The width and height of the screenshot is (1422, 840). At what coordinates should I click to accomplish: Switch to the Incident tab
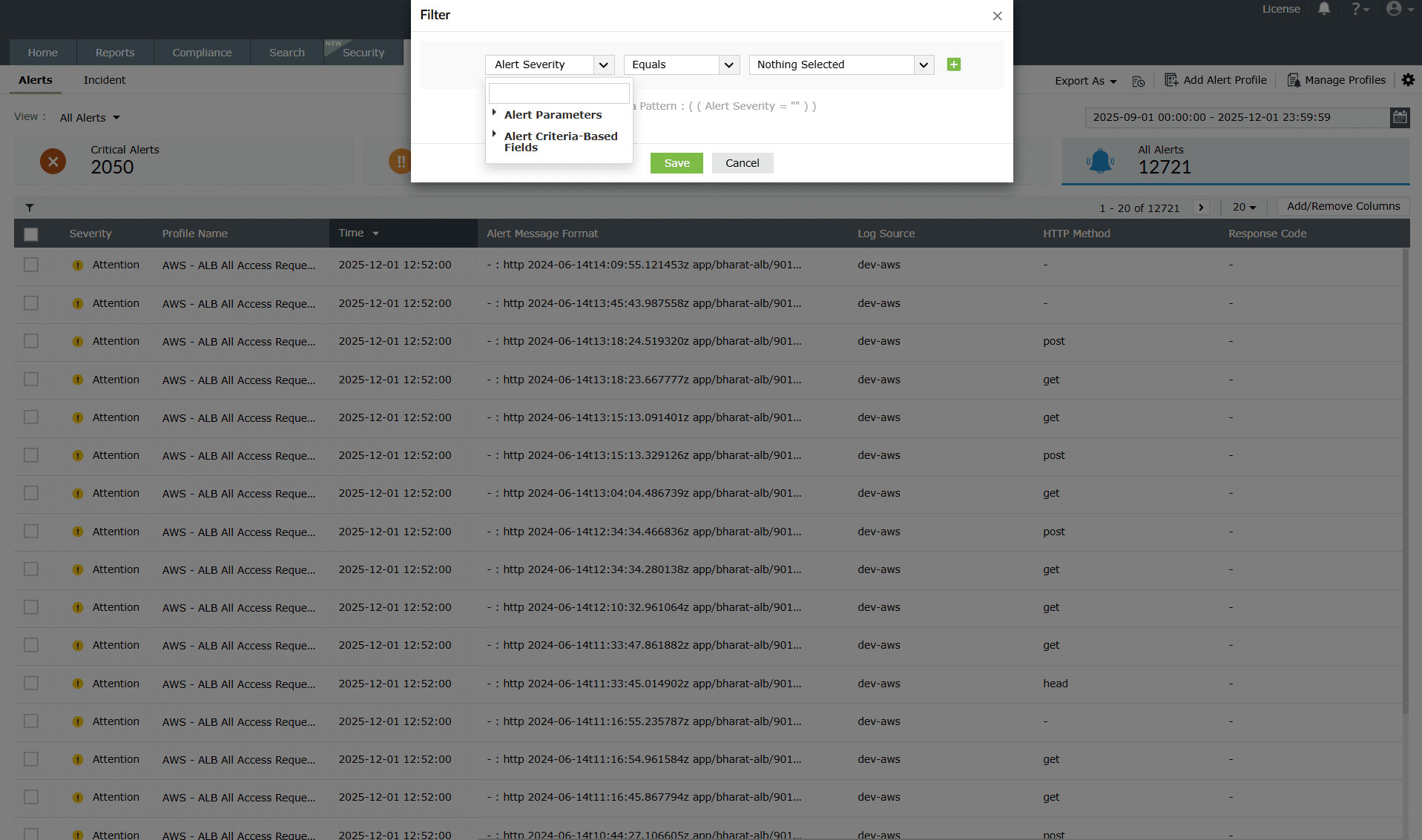104,80
